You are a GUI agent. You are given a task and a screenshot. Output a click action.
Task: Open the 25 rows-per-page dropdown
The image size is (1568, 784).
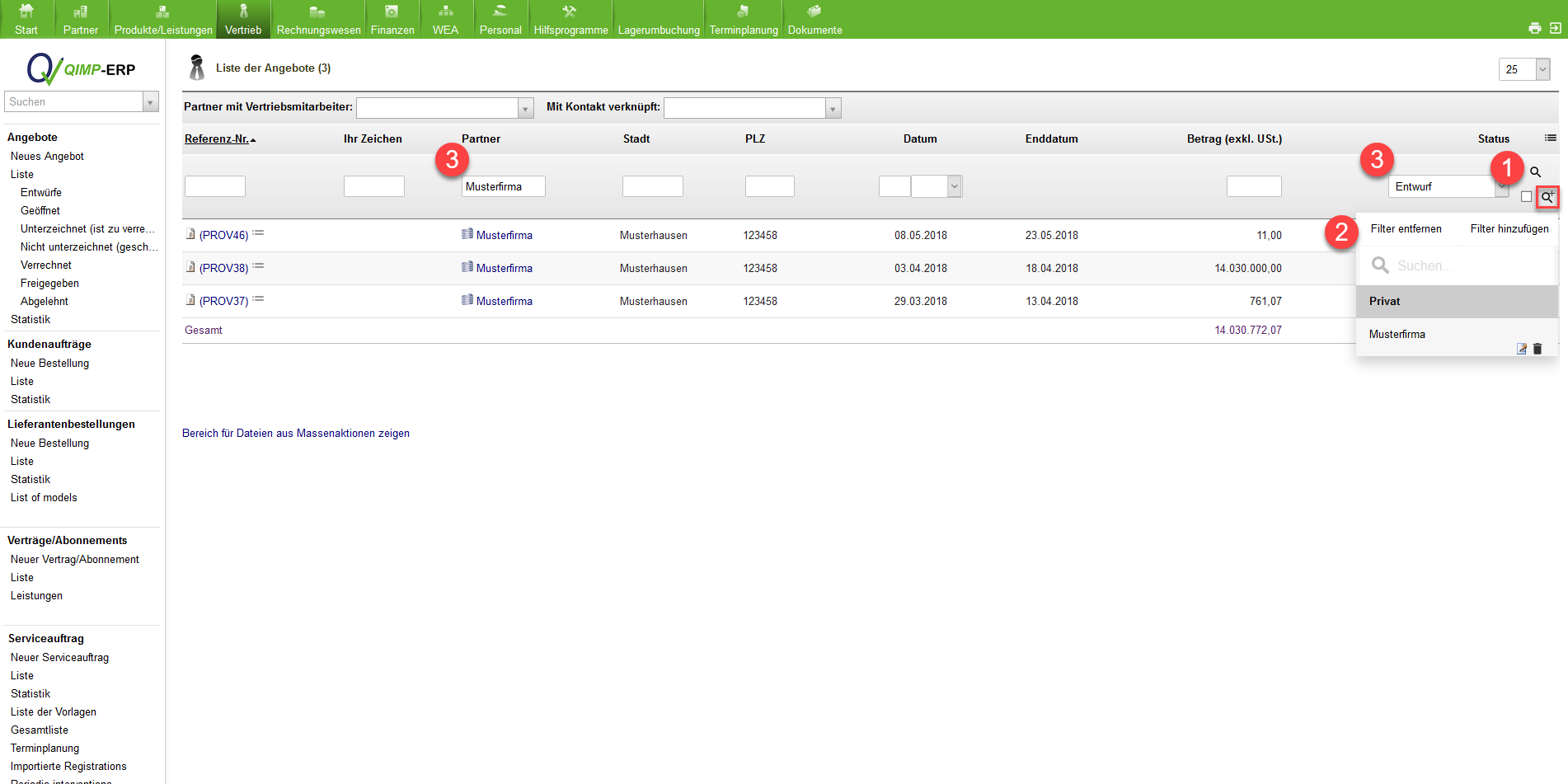pos(1542,70)
